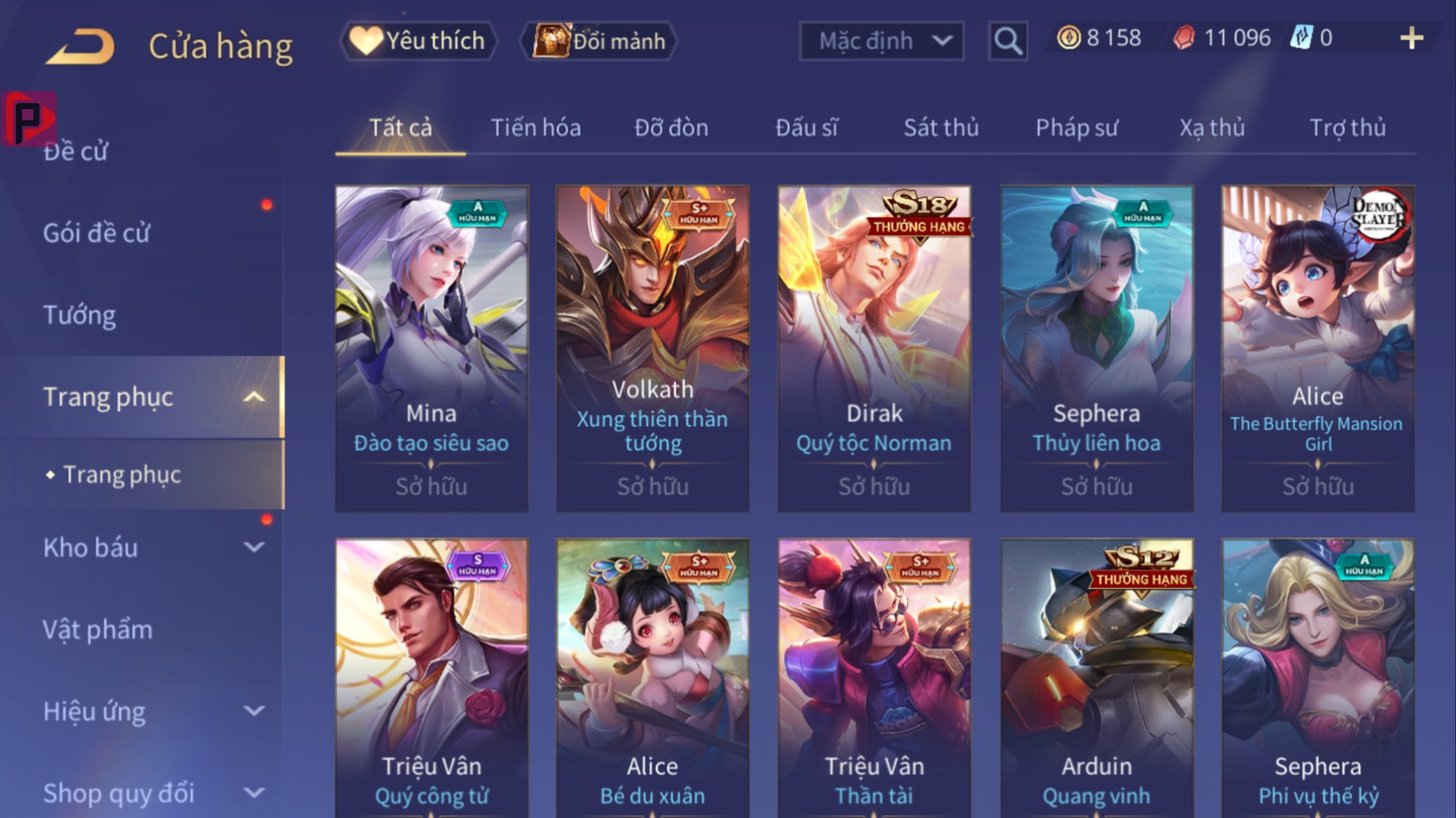Switch to the Pháp sư tab

[1077, 128]
